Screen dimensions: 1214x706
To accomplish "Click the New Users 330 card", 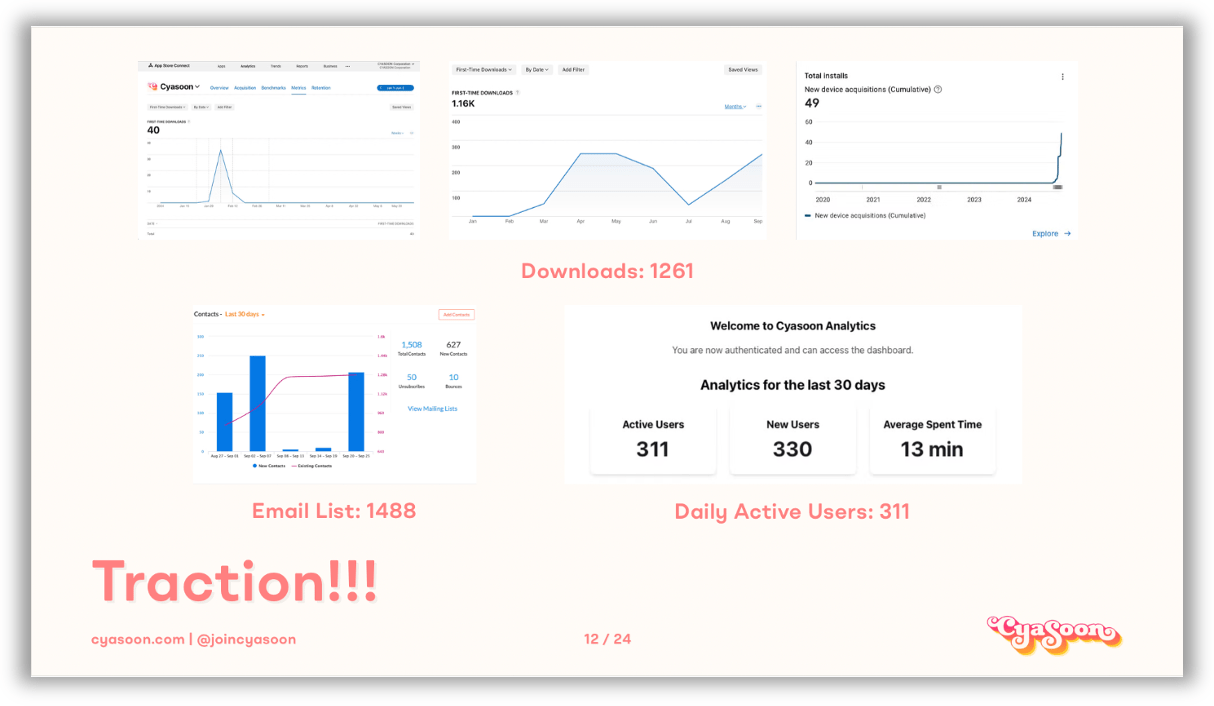I will [x=792, y=440].
